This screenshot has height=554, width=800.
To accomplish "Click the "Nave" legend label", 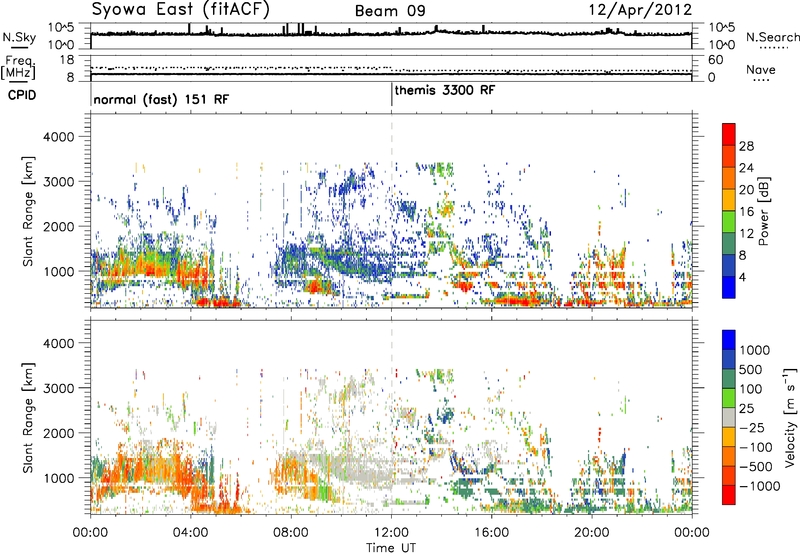I will click(760, 69).
